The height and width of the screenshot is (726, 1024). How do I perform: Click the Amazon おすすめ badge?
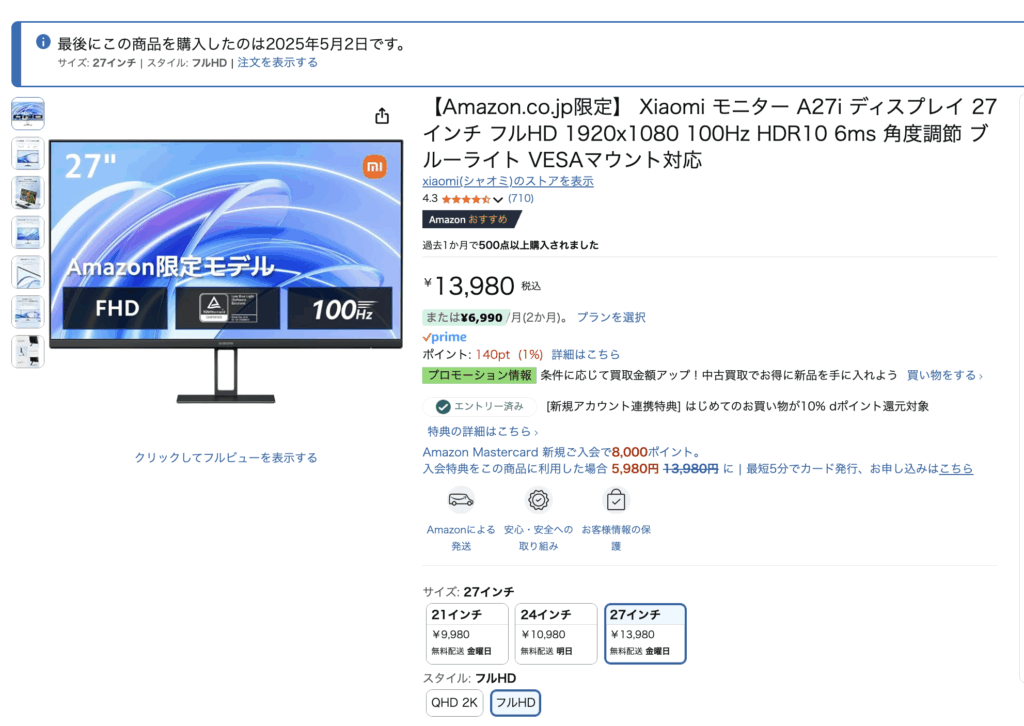click(x=472, y=219)
